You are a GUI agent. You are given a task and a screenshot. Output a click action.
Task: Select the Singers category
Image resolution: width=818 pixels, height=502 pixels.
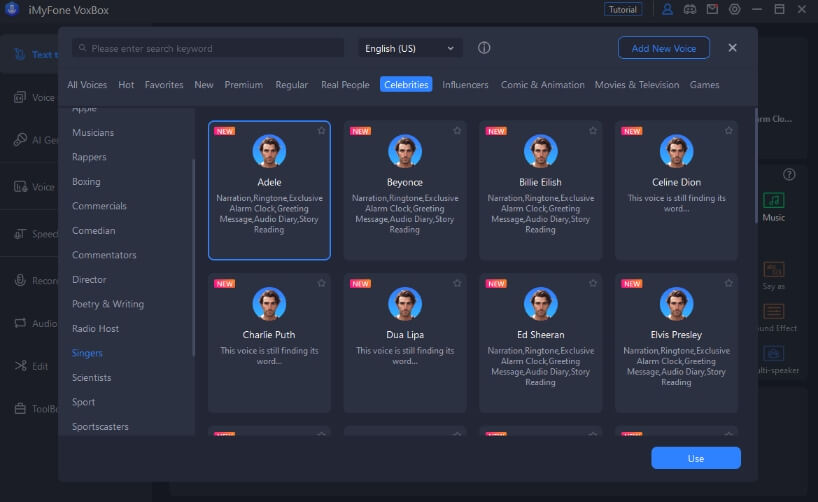point(87,353)
